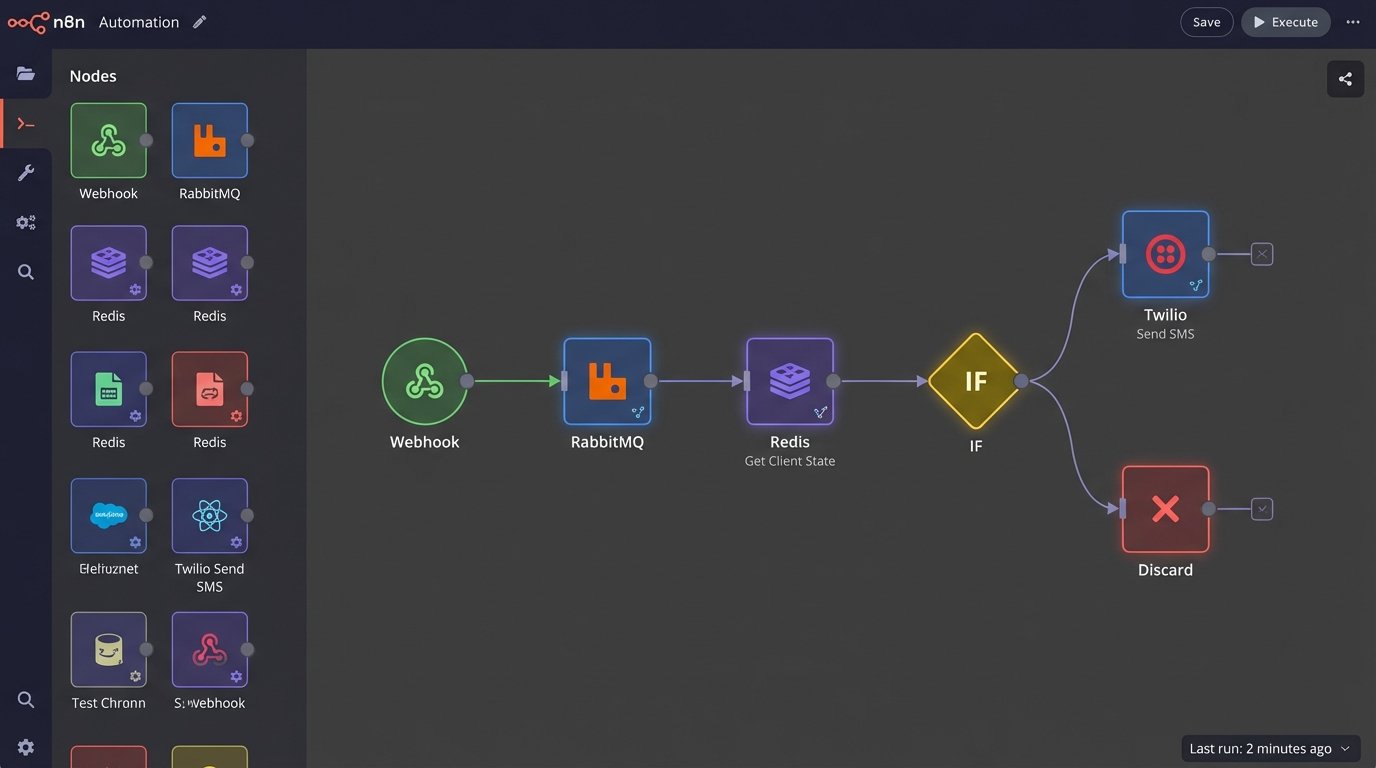Switch to the wrench tools sidebar tab
Image resolution: width=1376 pixels, height=768 pixels.
pyautogui.click(x=26, y=173)
